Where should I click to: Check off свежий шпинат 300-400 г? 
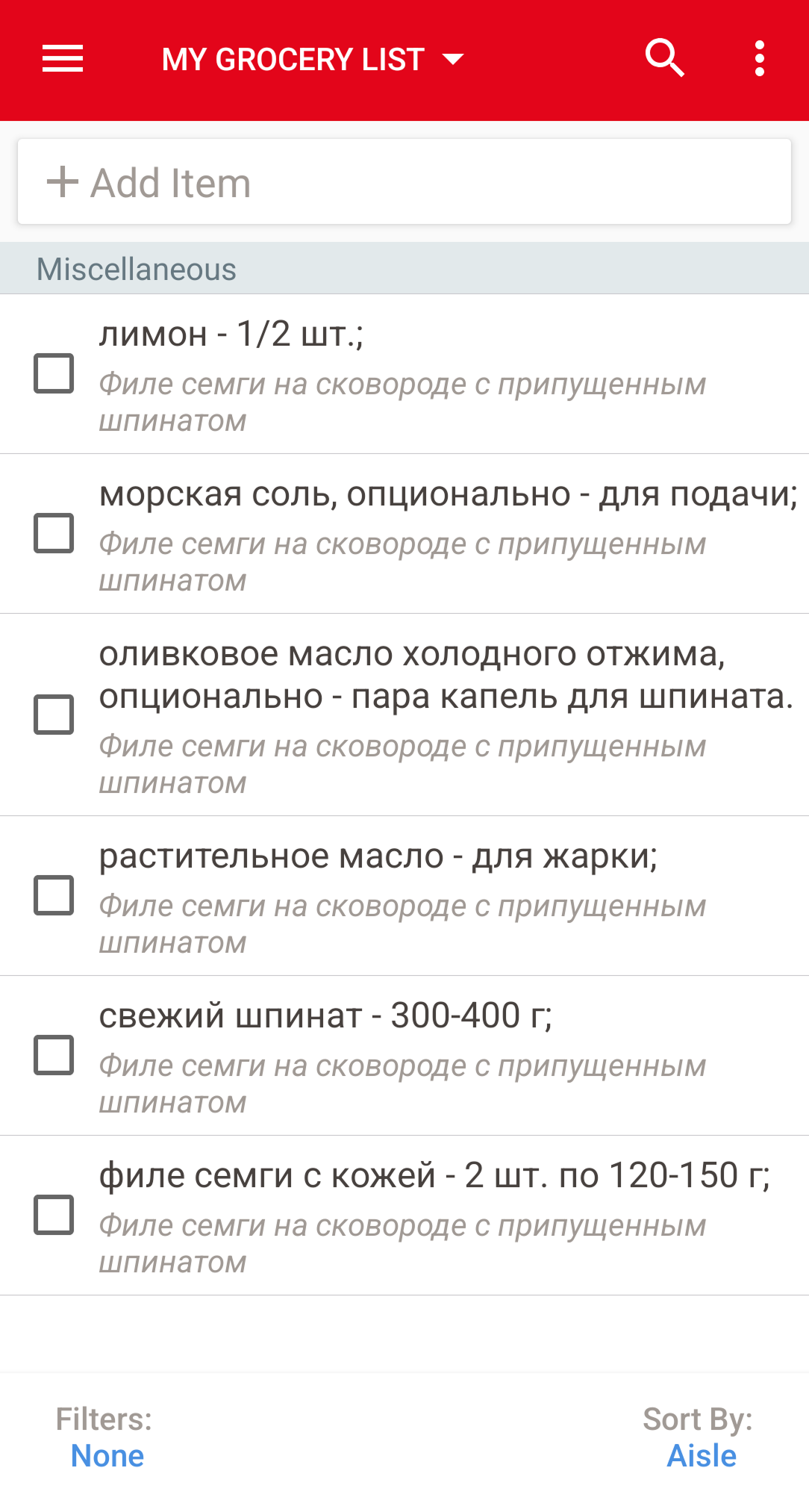coord(54,1055)
